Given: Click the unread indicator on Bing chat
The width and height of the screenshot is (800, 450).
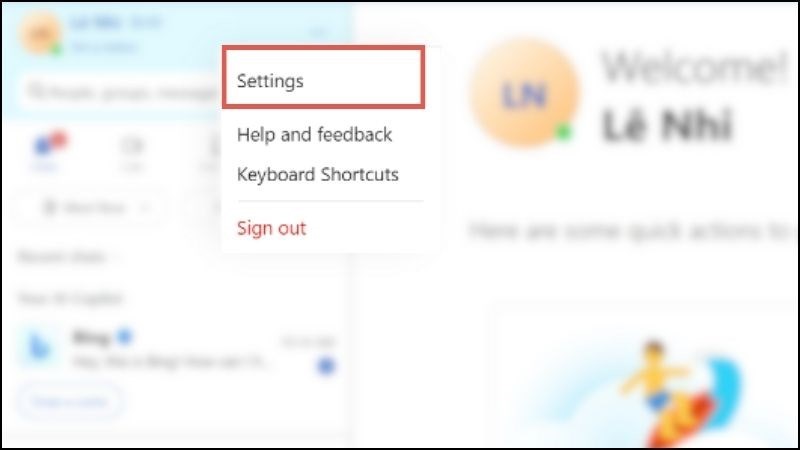Looking at the screenshot, I should 326,365.
